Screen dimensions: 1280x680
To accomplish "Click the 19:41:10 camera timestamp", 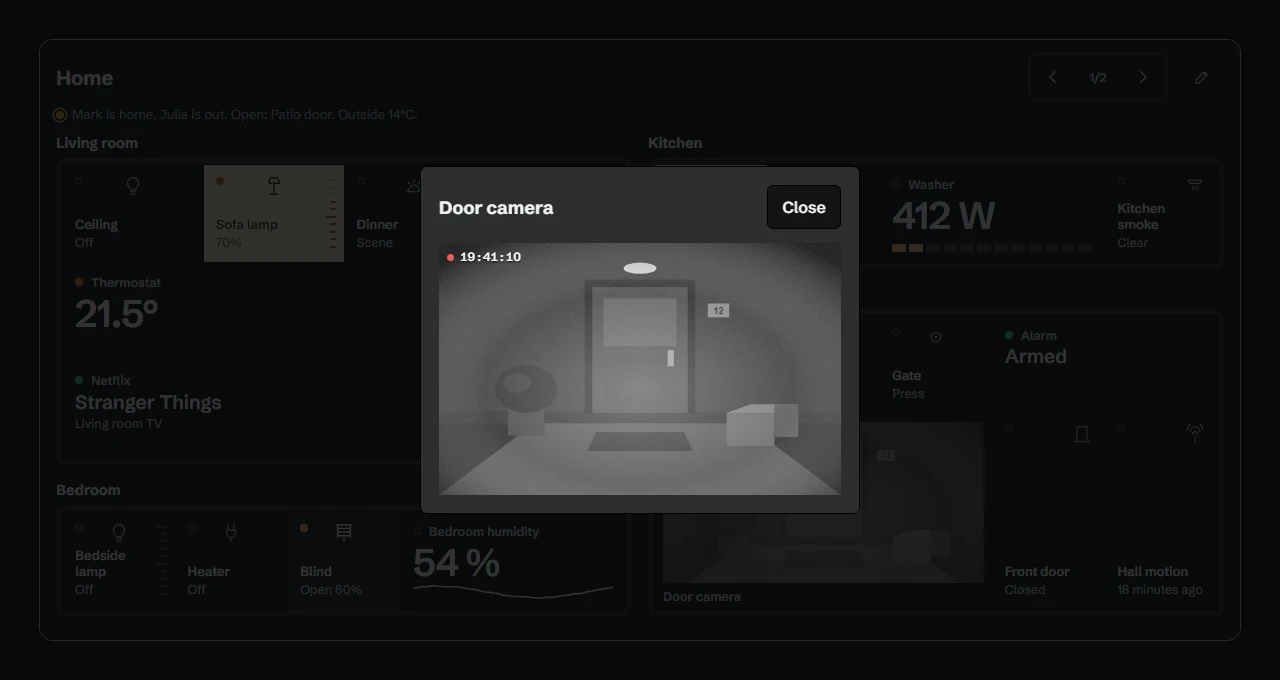I will click(490, 257).
